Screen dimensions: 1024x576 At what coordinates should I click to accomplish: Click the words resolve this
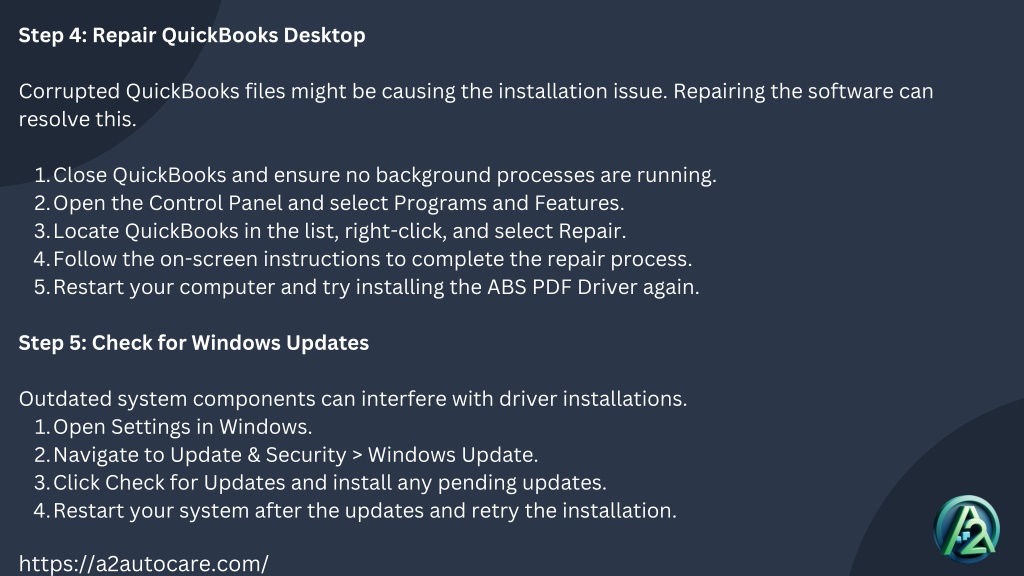click(77, 120)
